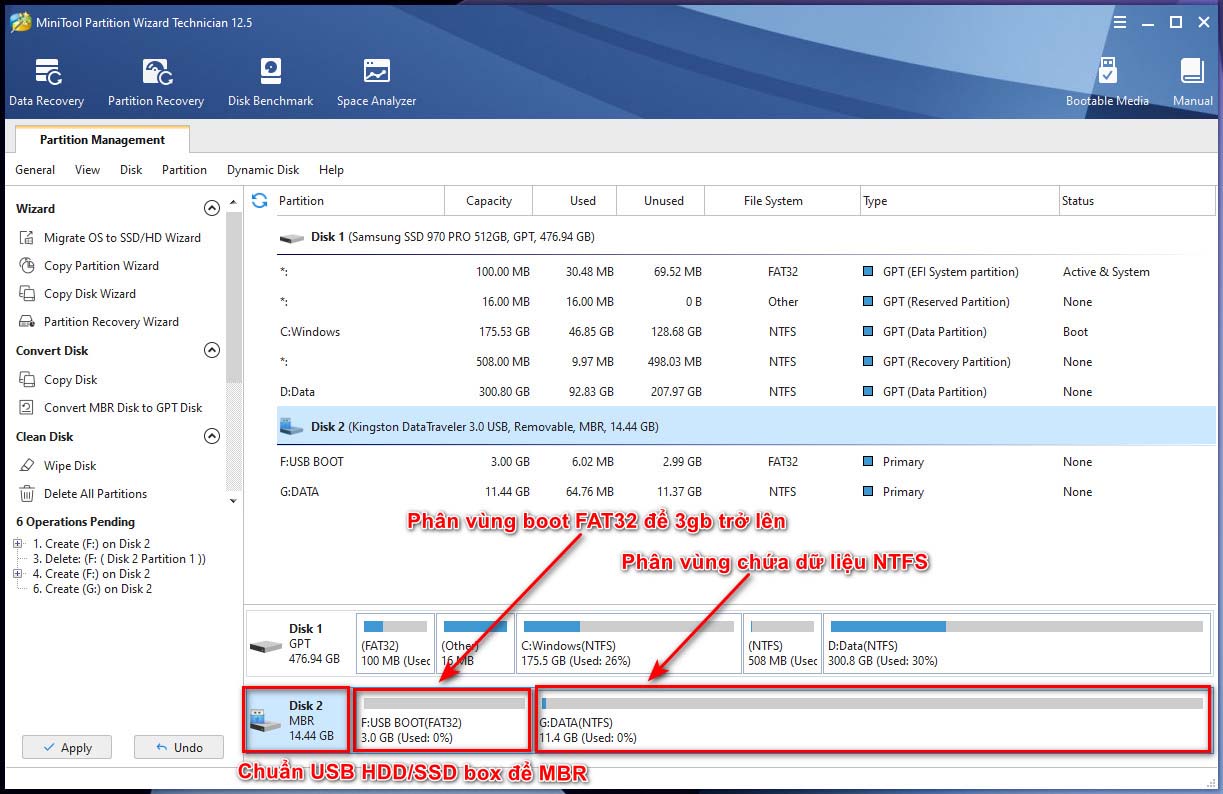Start the Copy Partition Wizard
This screenshot has width=1223, height=794.
(x=101, y=266)
